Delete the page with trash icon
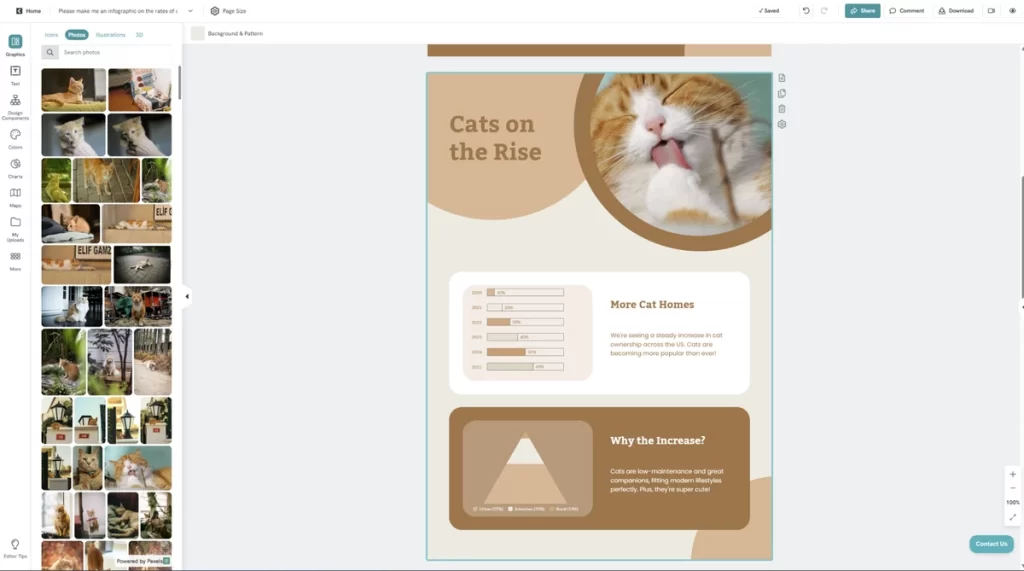 coord(782,109)
